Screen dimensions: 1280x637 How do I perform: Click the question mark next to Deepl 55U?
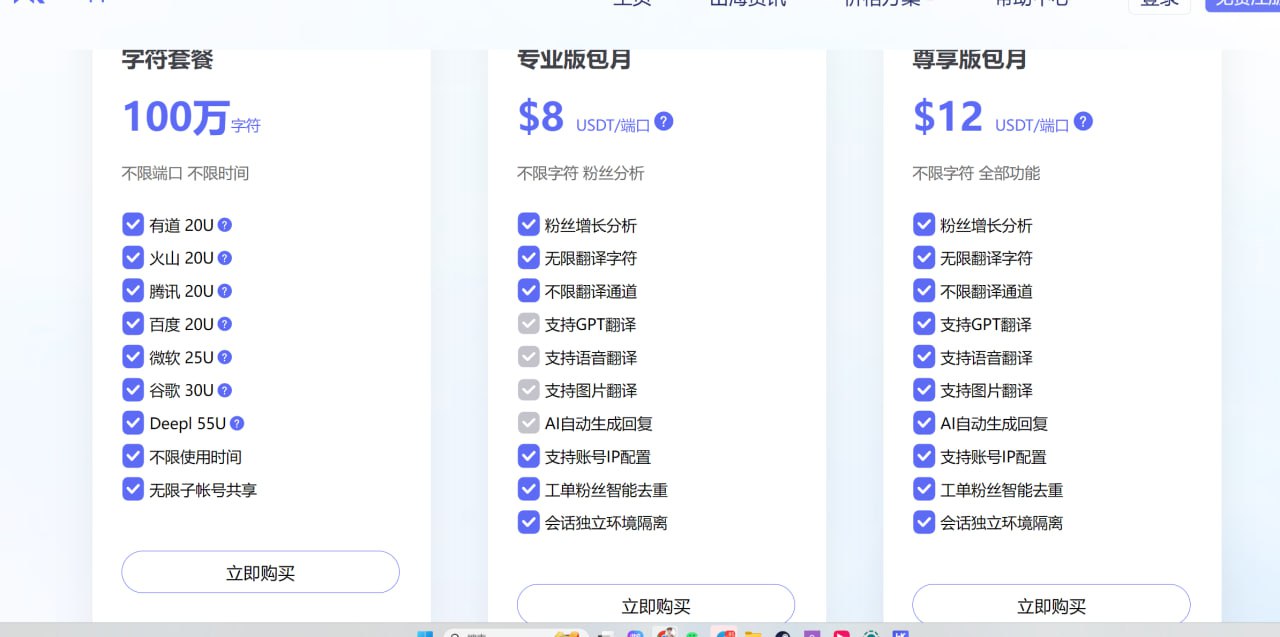237,423
